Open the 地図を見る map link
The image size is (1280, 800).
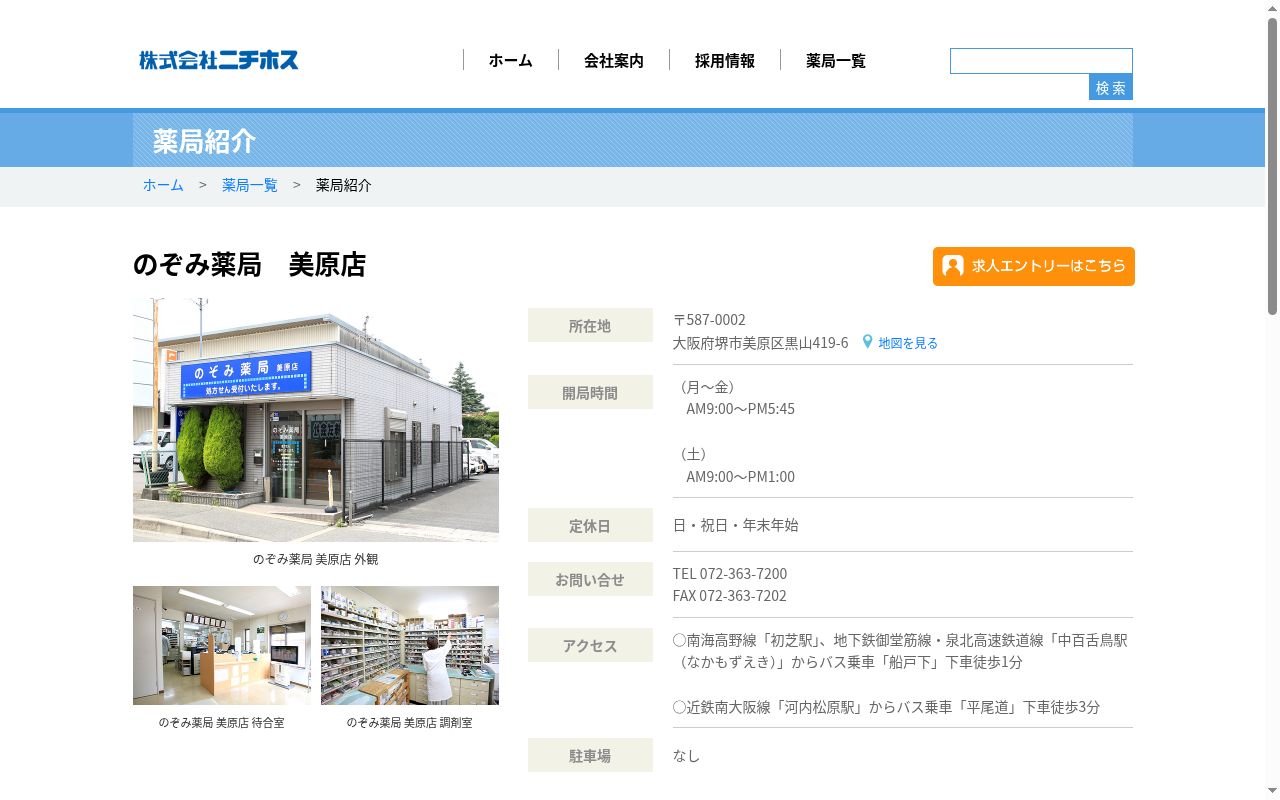[908, 343]
